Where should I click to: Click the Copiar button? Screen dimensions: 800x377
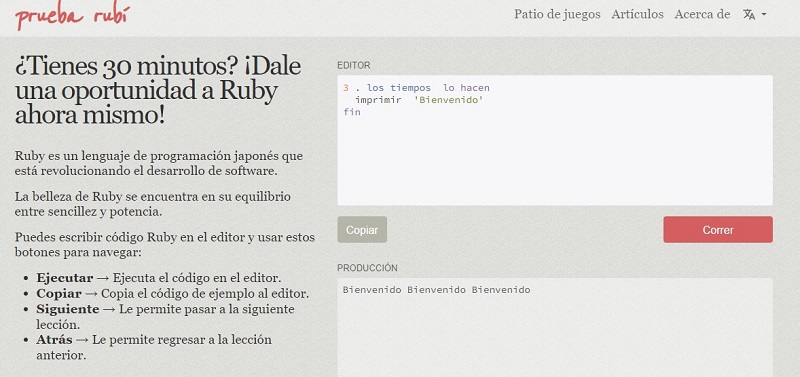(x=362, y=230)
